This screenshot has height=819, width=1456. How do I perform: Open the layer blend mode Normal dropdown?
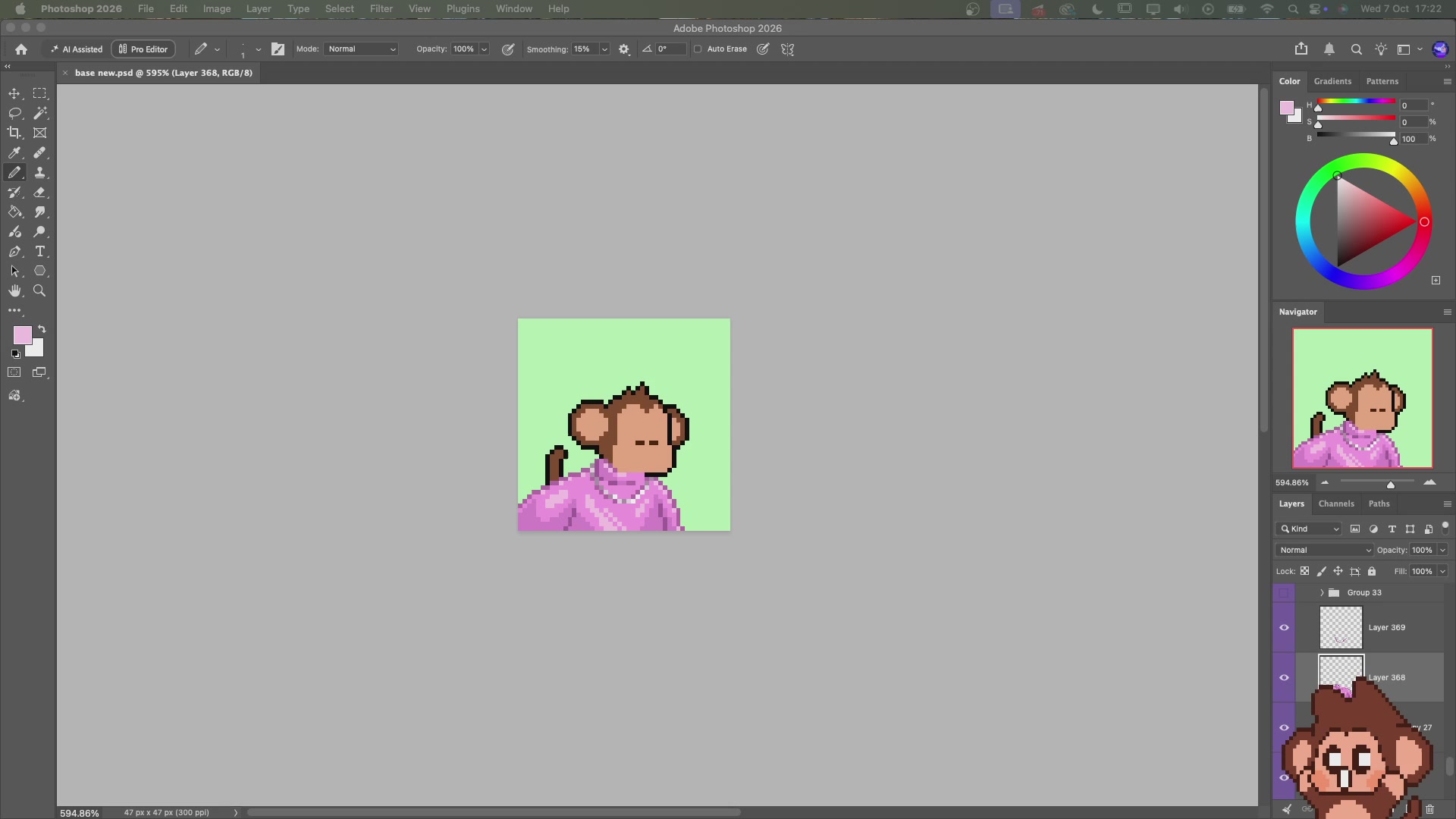coord(1325,550)
